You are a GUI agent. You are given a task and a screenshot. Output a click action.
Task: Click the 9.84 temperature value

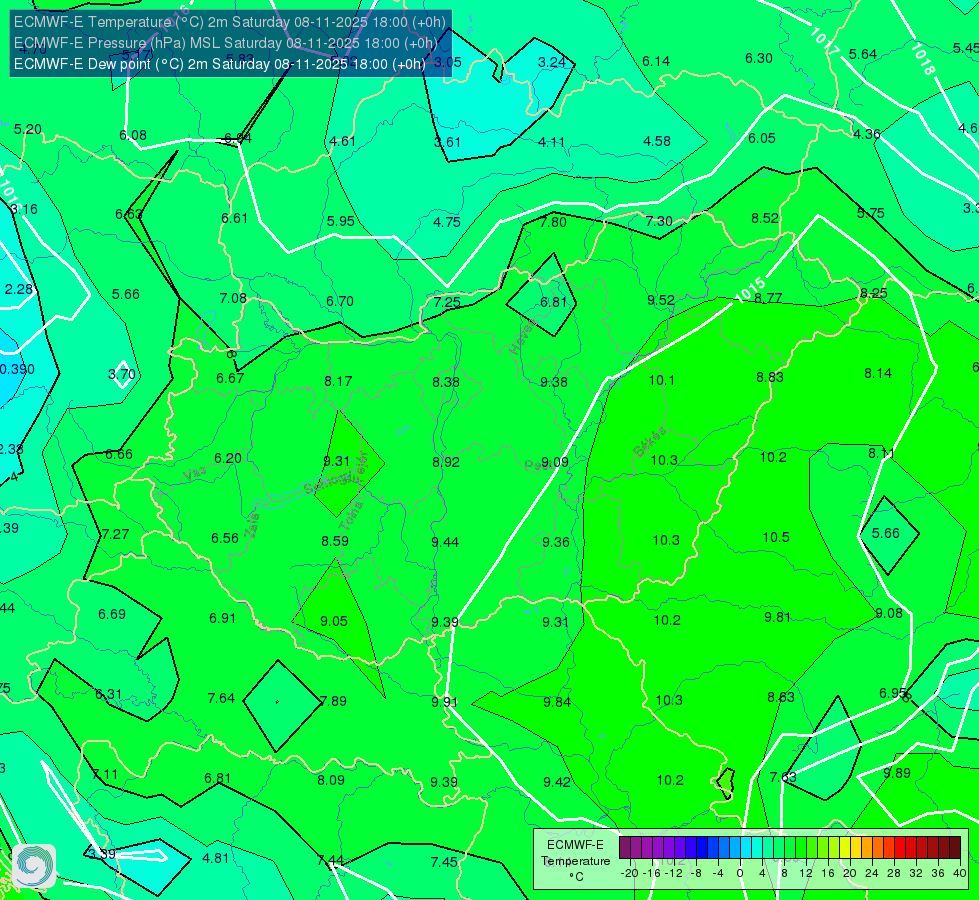[x=557, y=702]
